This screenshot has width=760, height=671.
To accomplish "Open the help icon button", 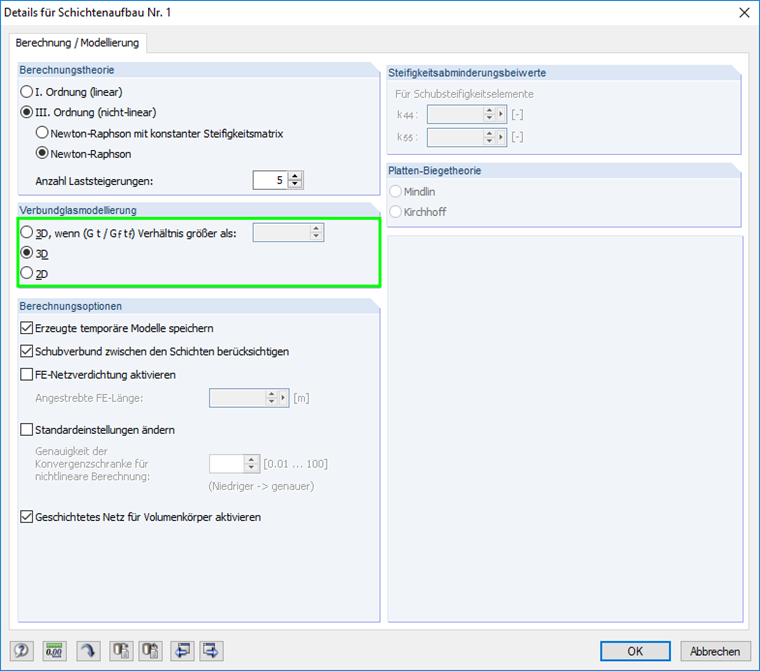I will coord(21,651).
